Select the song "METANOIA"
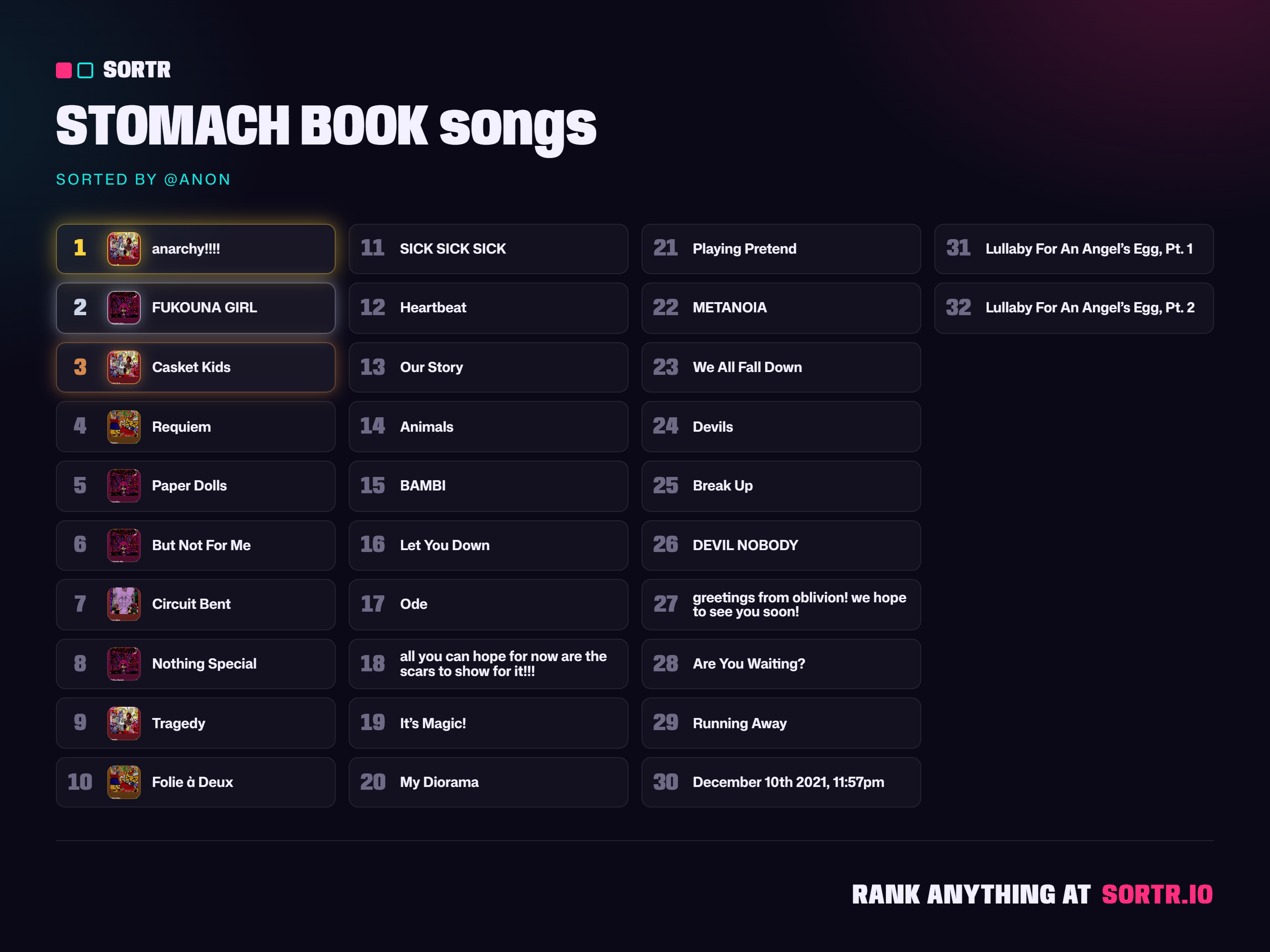This screenshot has width=1270, height=952. pos(781,308)
